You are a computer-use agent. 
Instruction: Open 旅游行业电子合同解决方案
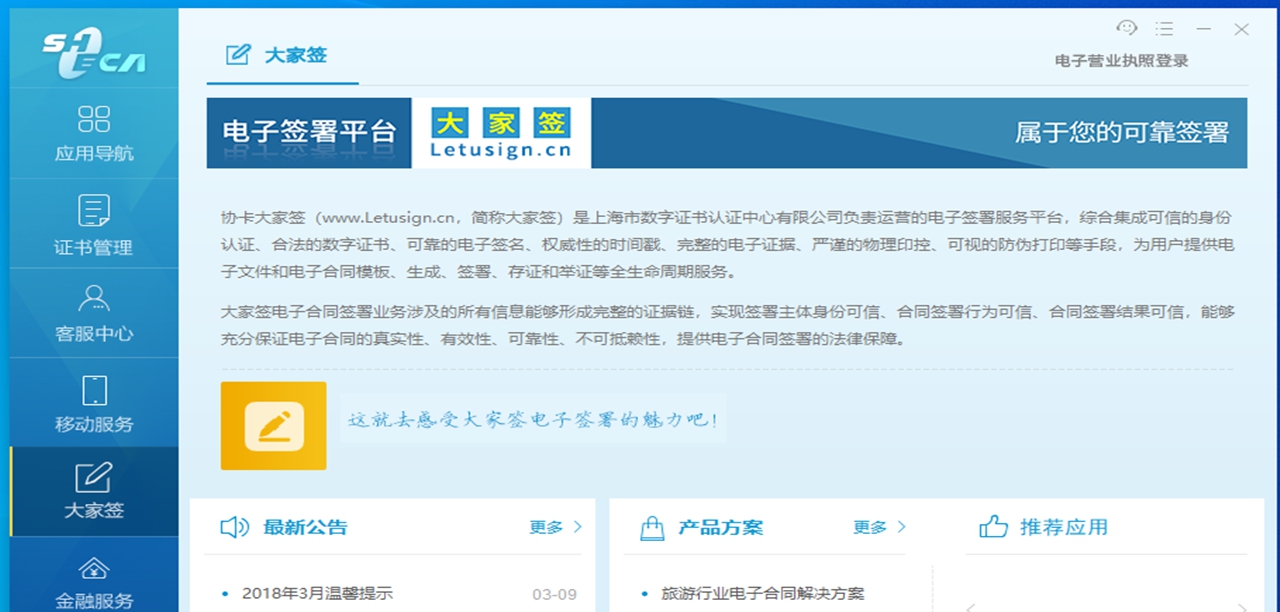coord(762,593)
